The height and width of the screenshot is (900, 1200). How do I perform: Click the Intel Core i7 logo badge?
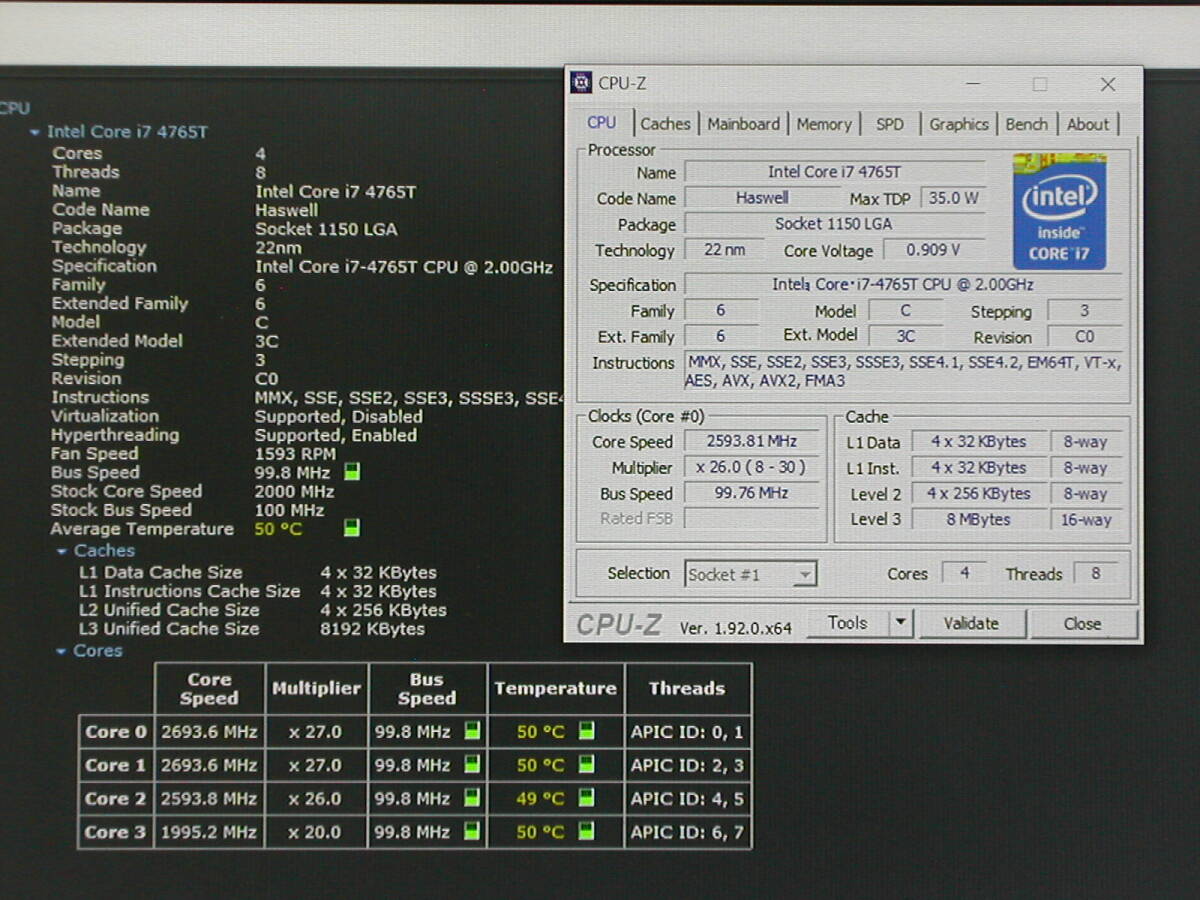[x=1059, y=211]
